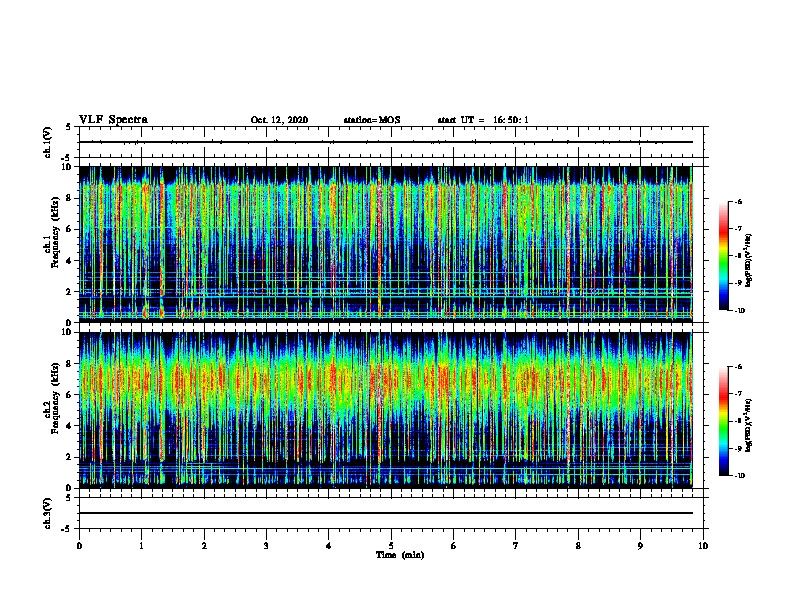Click the "ch.3(V)" waveform axis label
Image resolution: width=792 pixels, height=612 pixels.
click(48, 513)
